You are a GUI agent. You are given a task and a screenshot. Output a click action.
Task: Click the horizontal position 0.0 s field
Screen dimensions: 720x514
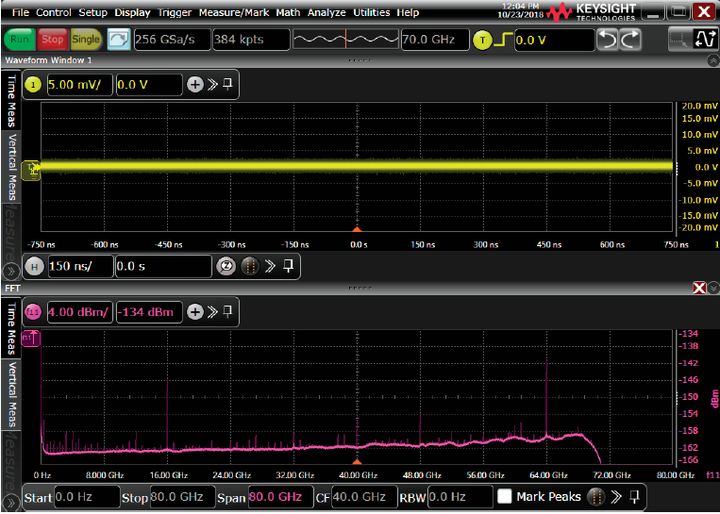(x=163, y=266)
